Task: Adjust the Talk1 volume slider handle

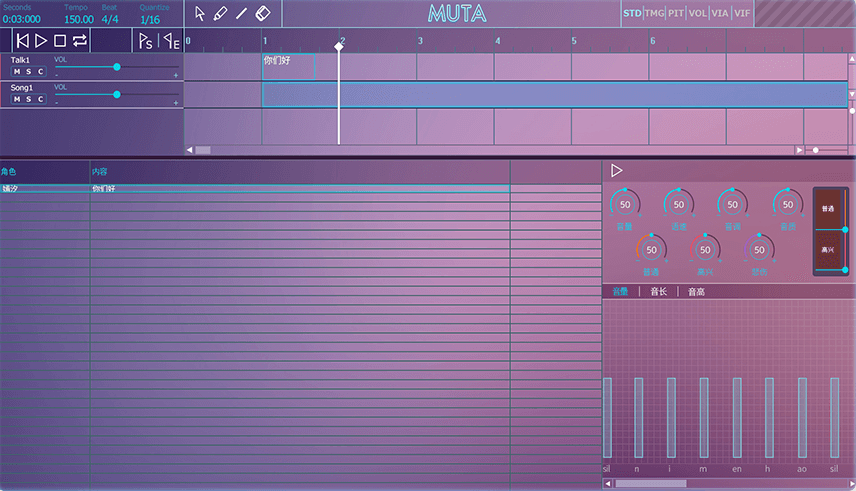Action: point(117,67)
